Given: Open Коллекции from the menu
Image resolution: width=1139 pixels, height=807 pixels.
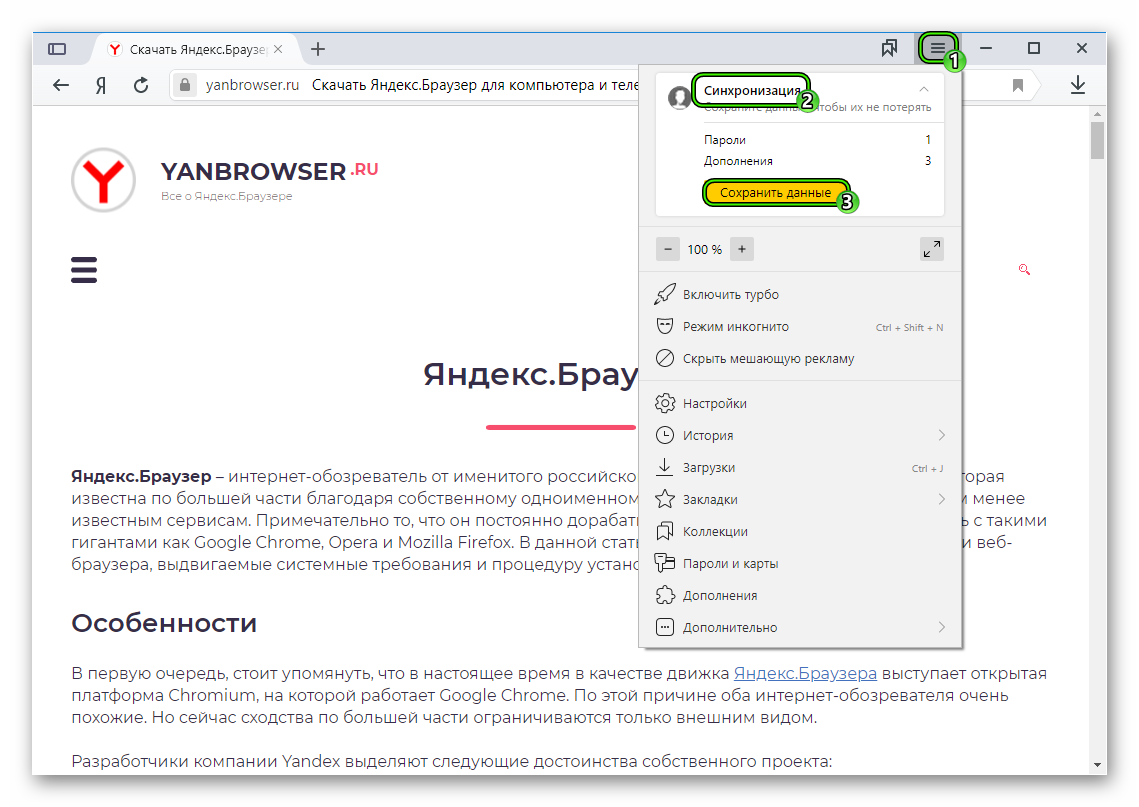Looking at the screenshot, I should click(800, 531).
